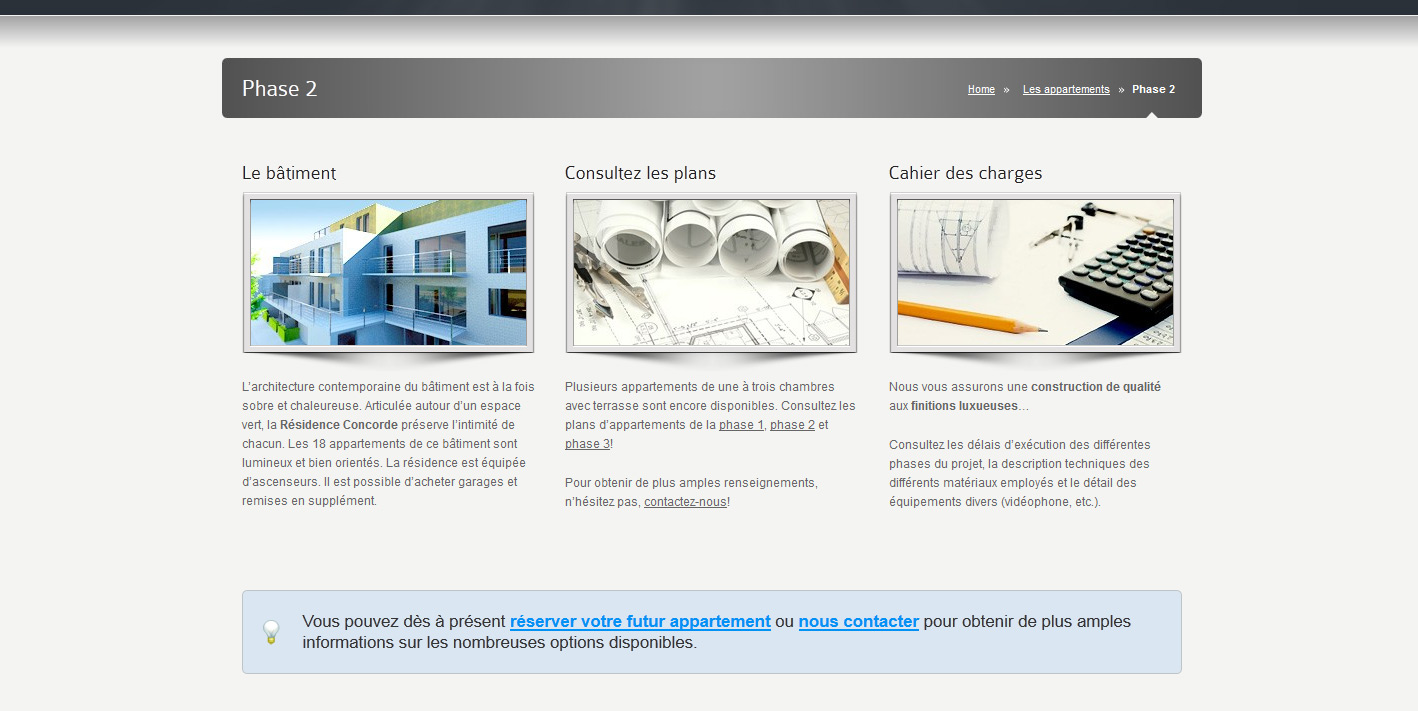Screen dimensions: 1418x711
Task: Follow the phase 1 plans link
Action: [x=741, y=425]
